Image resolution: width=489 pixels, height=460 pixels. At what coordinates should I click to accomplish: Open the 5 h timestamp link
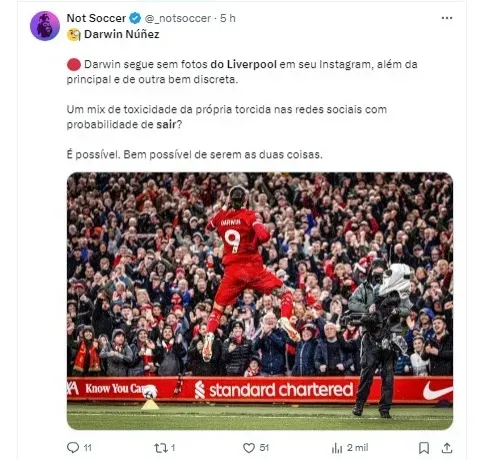click(x=228, y=18)
